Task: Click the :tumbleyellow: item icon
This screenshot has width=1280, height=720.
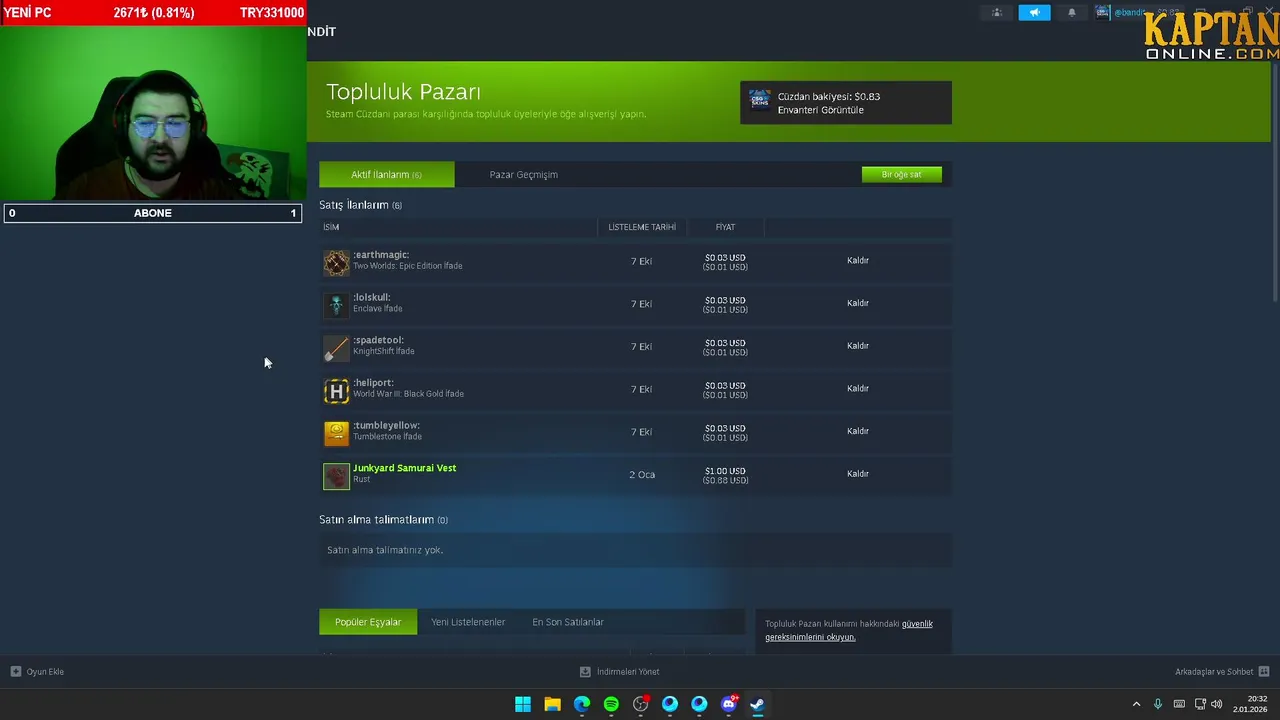Action: 336,433
